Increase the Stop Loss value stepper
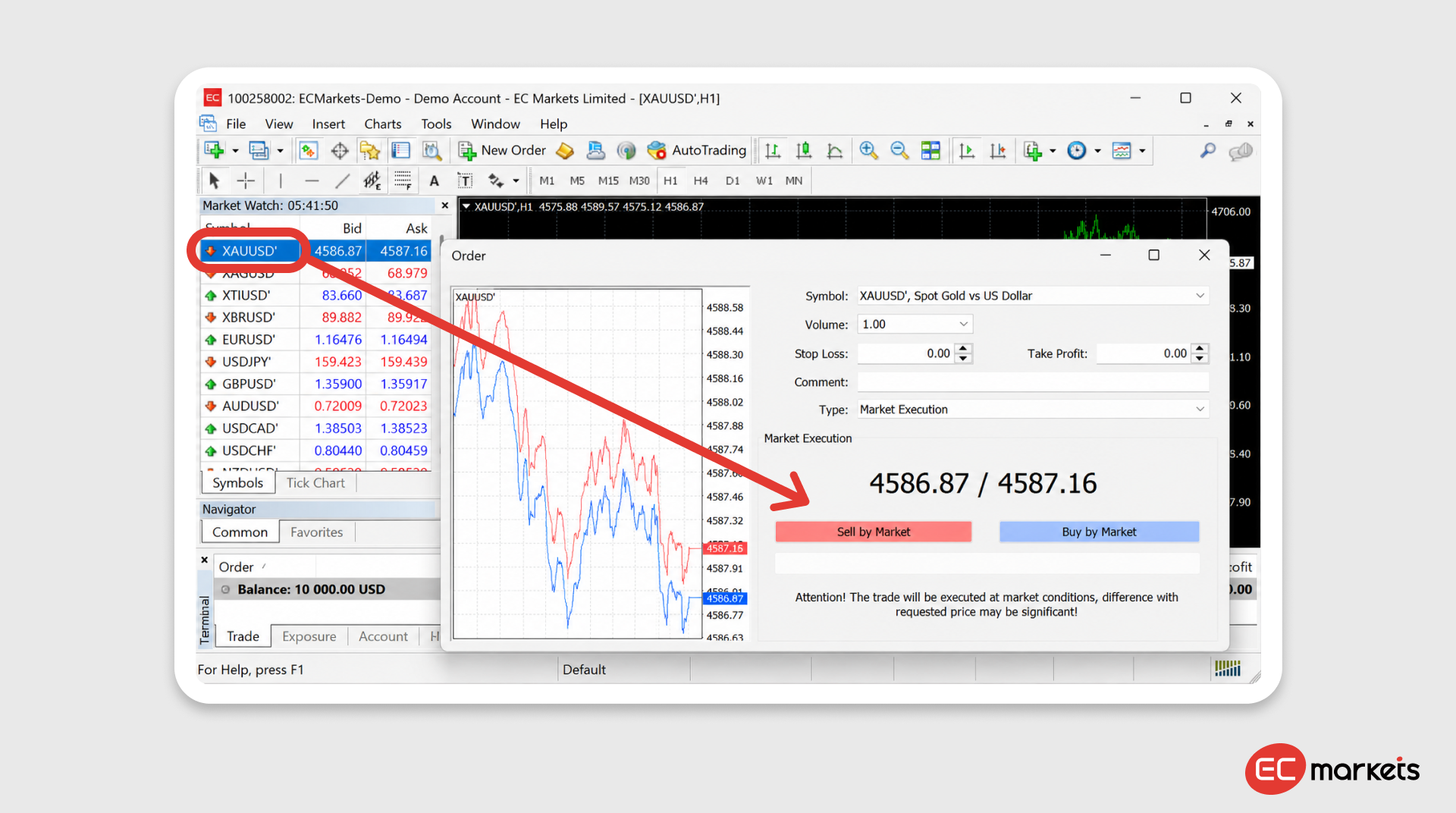 [x=963, y=349]
